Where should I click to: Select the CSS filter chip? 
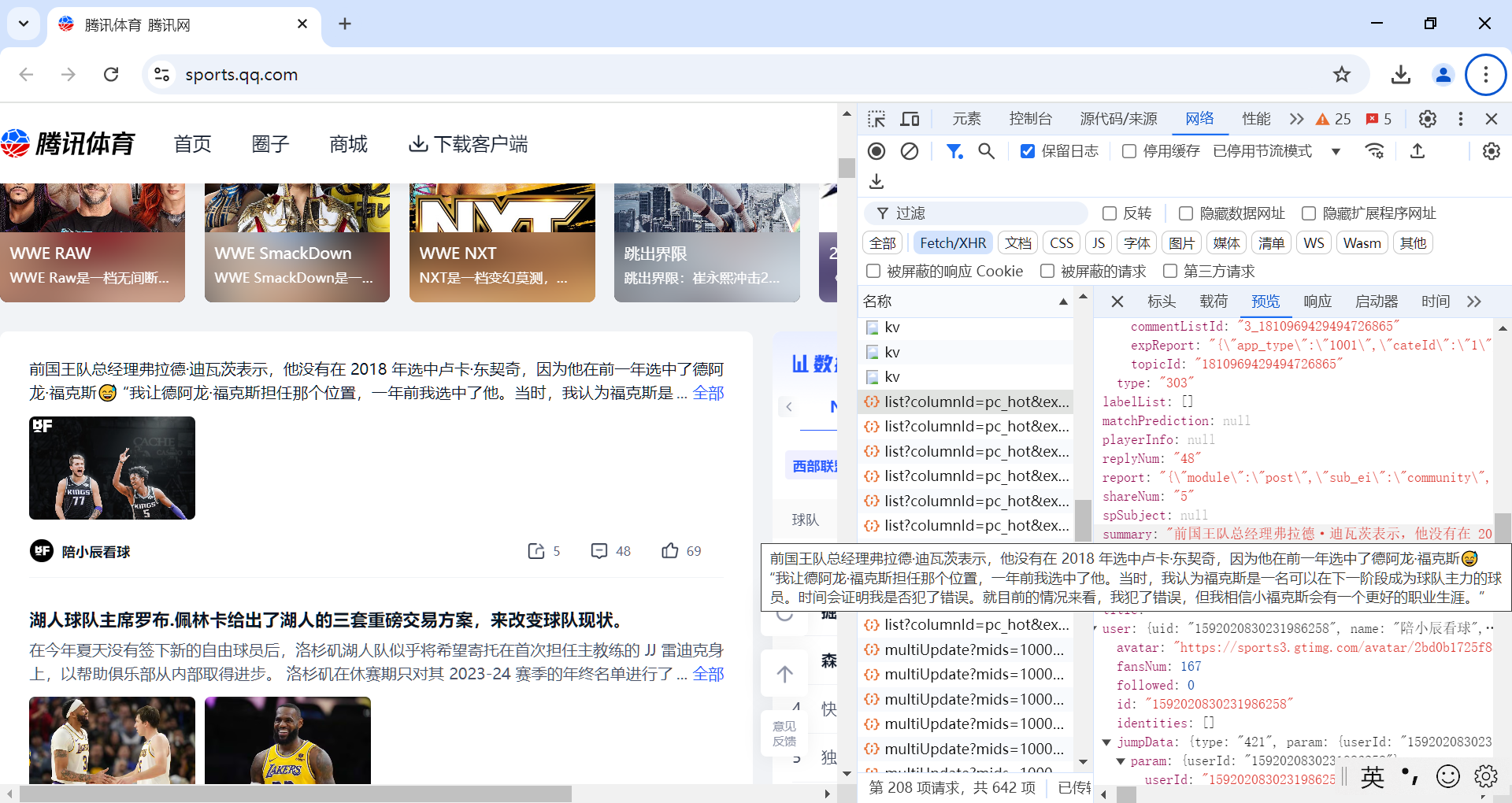pos(1062,243)
